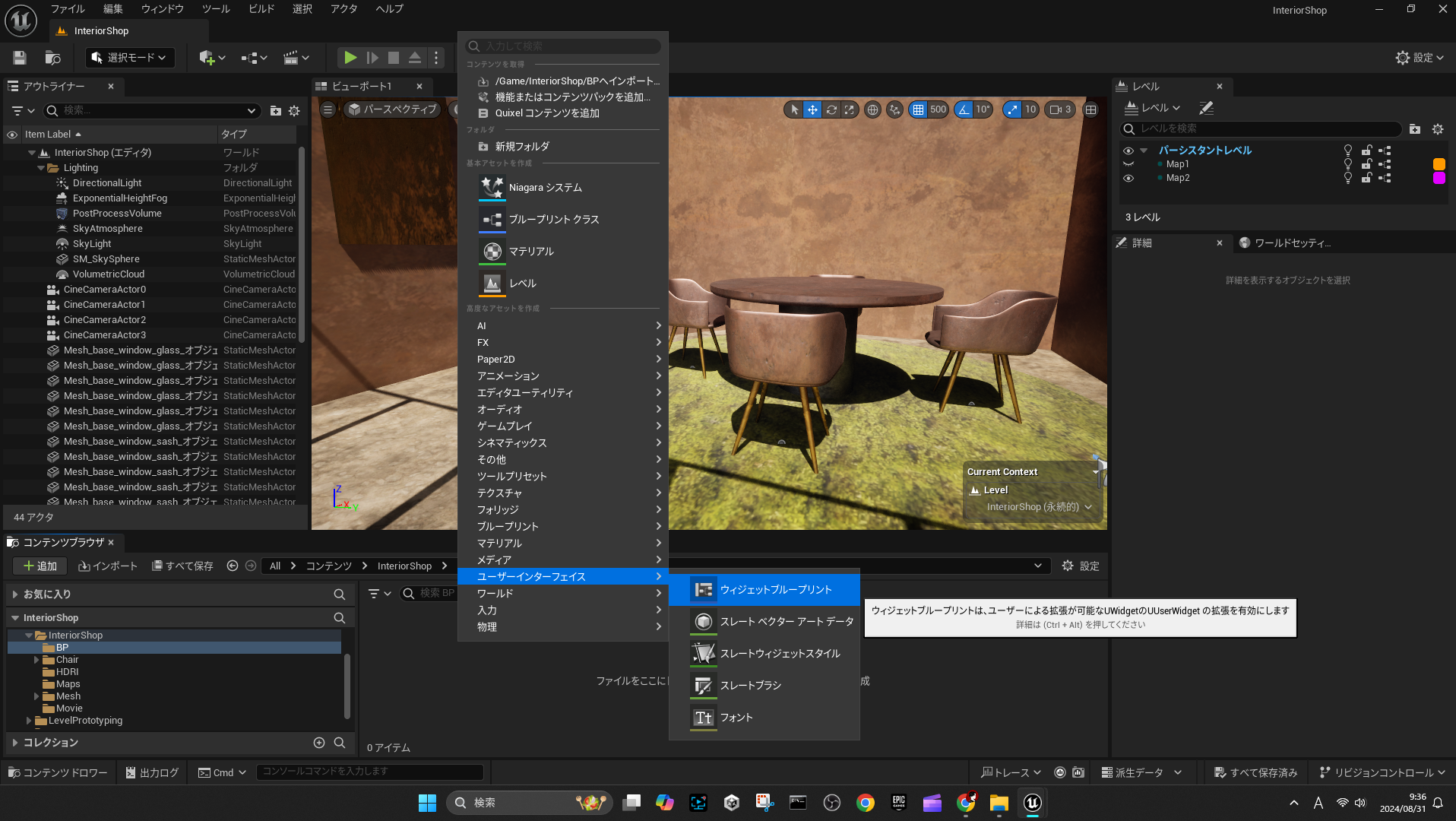Open the ビルド menu in menu bar
Image resolution: width=1456 pixels, height=821 pixels.
tap(261, 9)
